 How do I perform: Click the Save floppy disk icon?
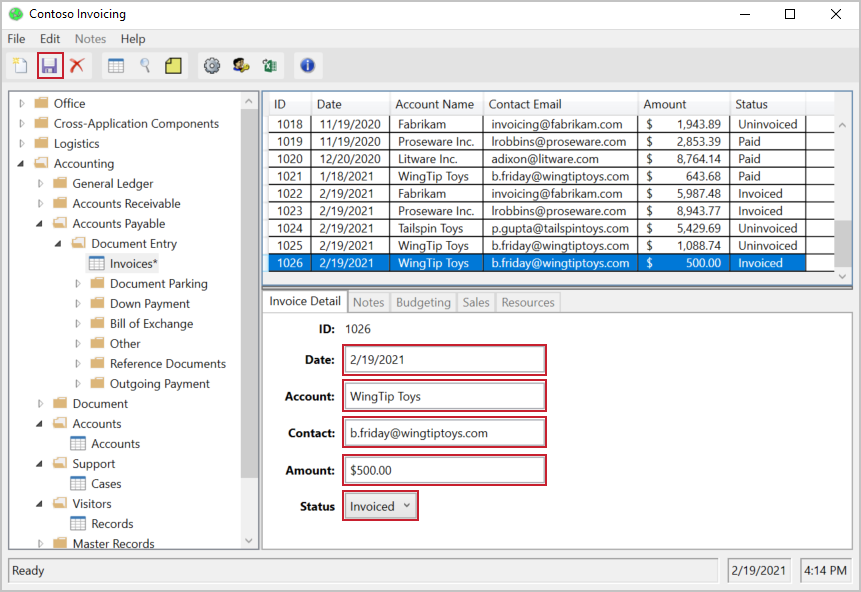click(50, 66)
